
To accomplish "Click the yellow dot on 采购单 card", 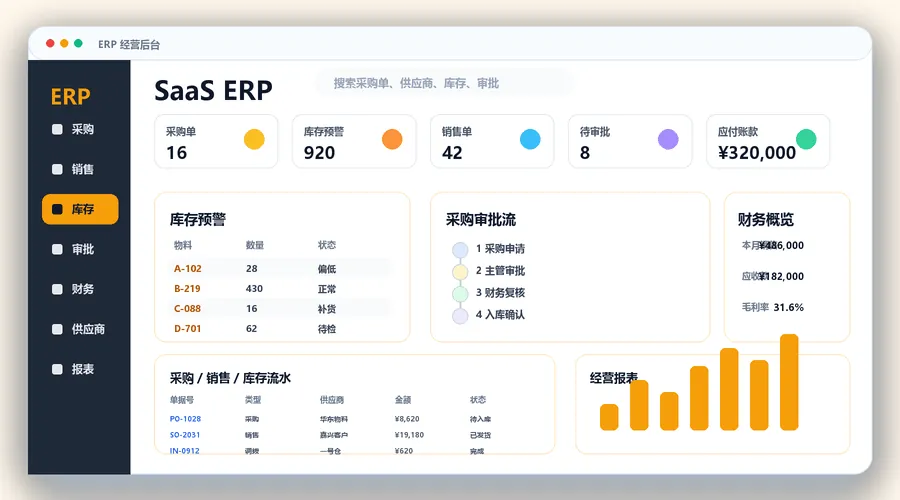I will coord(254,139).
